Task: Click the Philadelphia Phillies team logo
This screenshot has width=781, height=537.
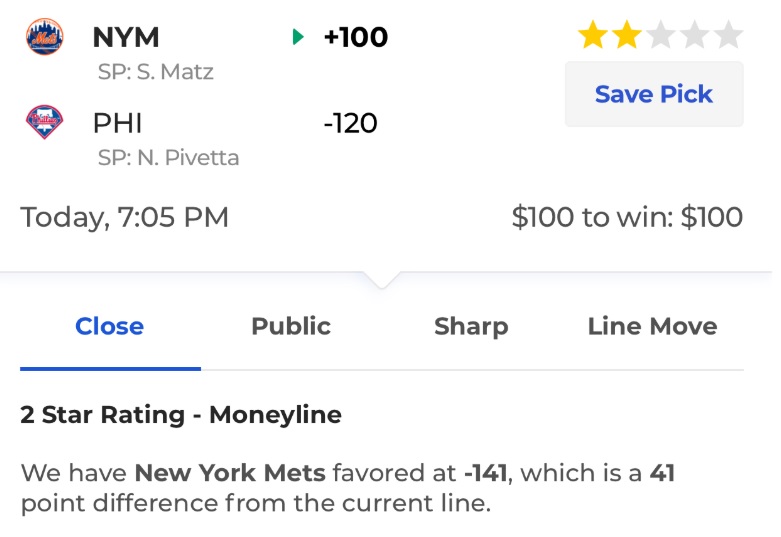Action: tap(44, 122)
